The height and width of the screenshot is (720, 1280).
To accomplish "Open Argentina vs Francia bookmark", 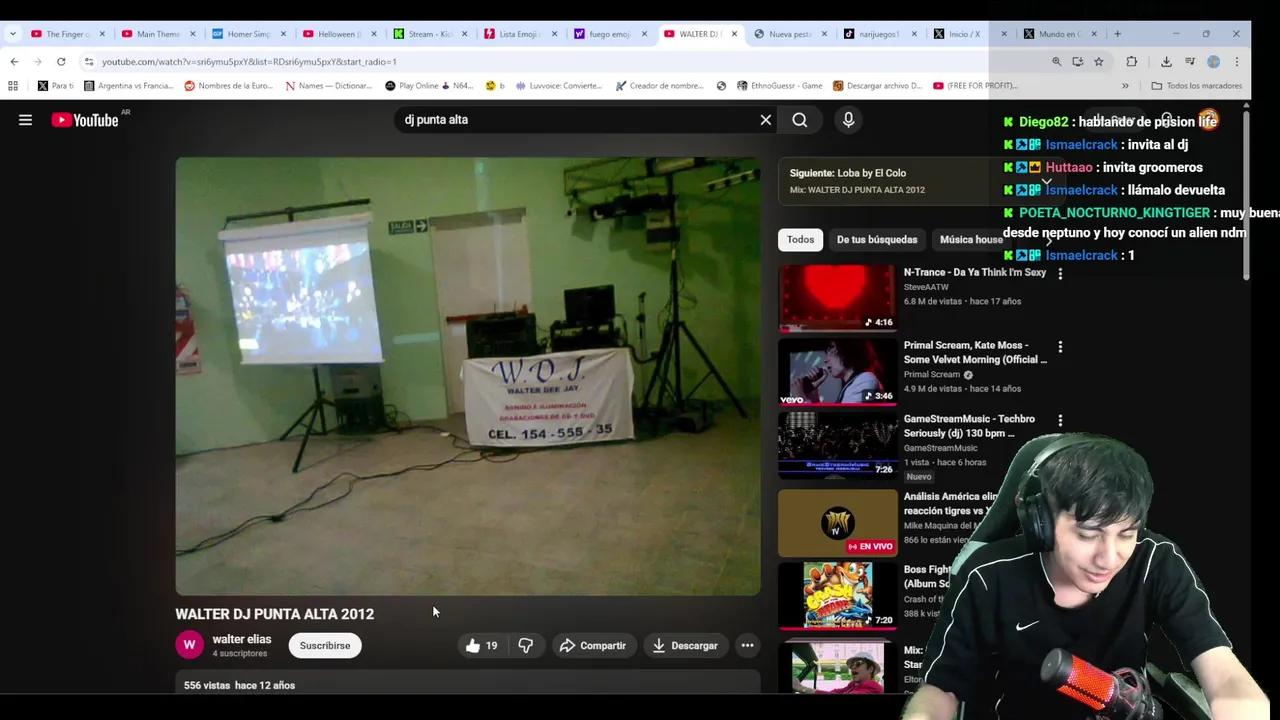I will [x=128, y=86].
